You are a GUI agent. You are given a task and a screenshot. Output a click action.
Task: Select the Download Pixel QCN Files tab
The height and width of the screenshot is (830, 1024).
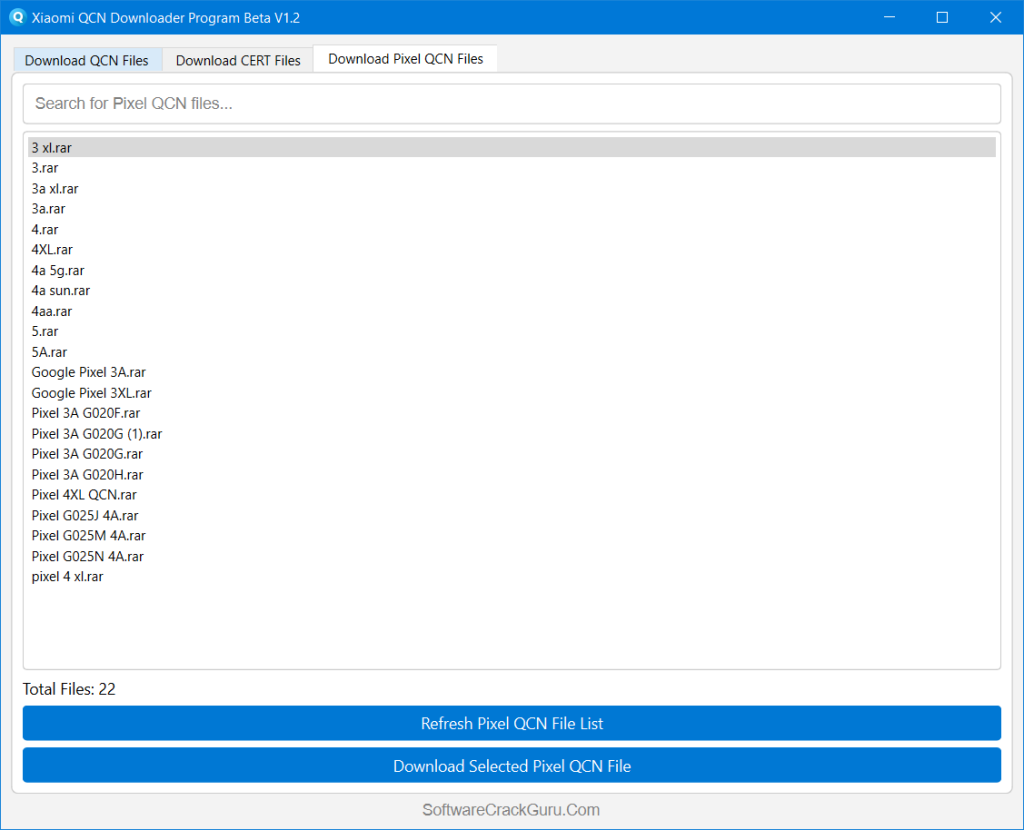[406, 59]
